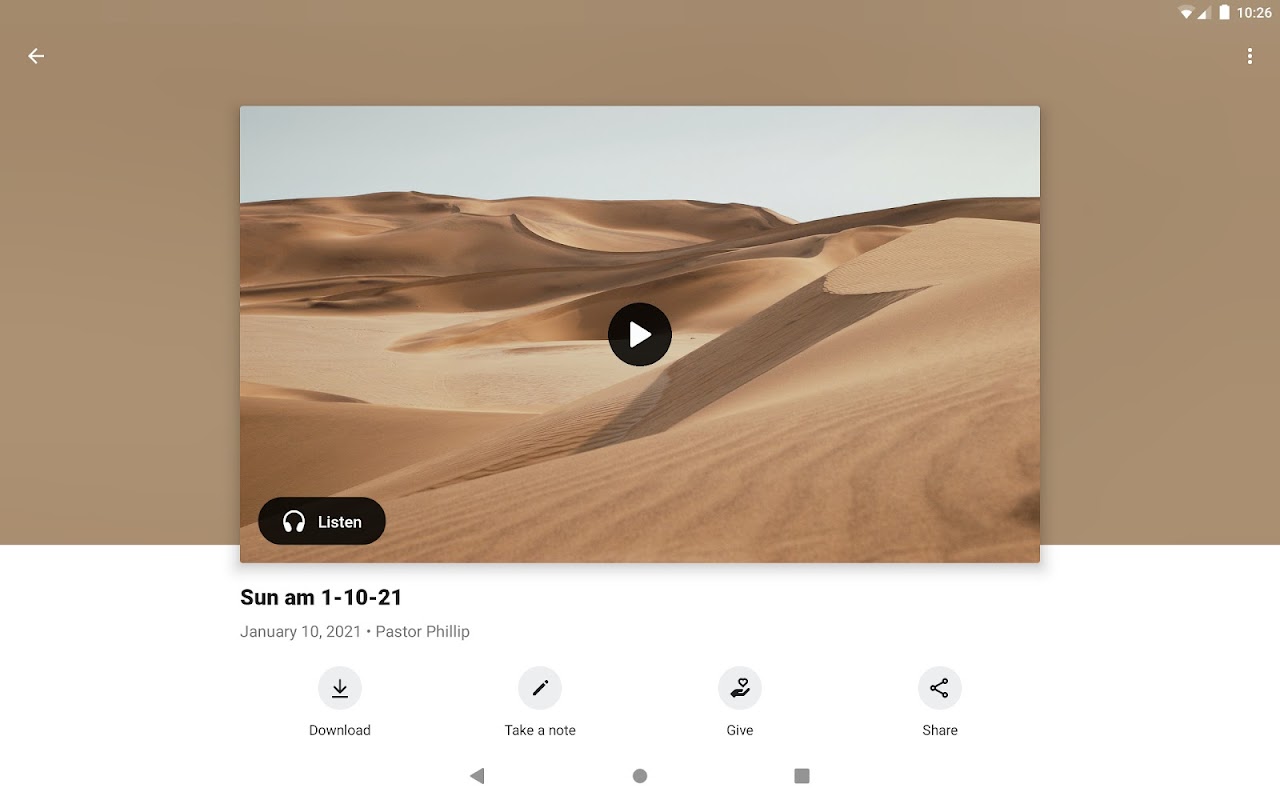Image resolution: width=1280 pixels, height=800 pixels.
Task: Open the three-dot overflow menu
Action: (1249, 56)
